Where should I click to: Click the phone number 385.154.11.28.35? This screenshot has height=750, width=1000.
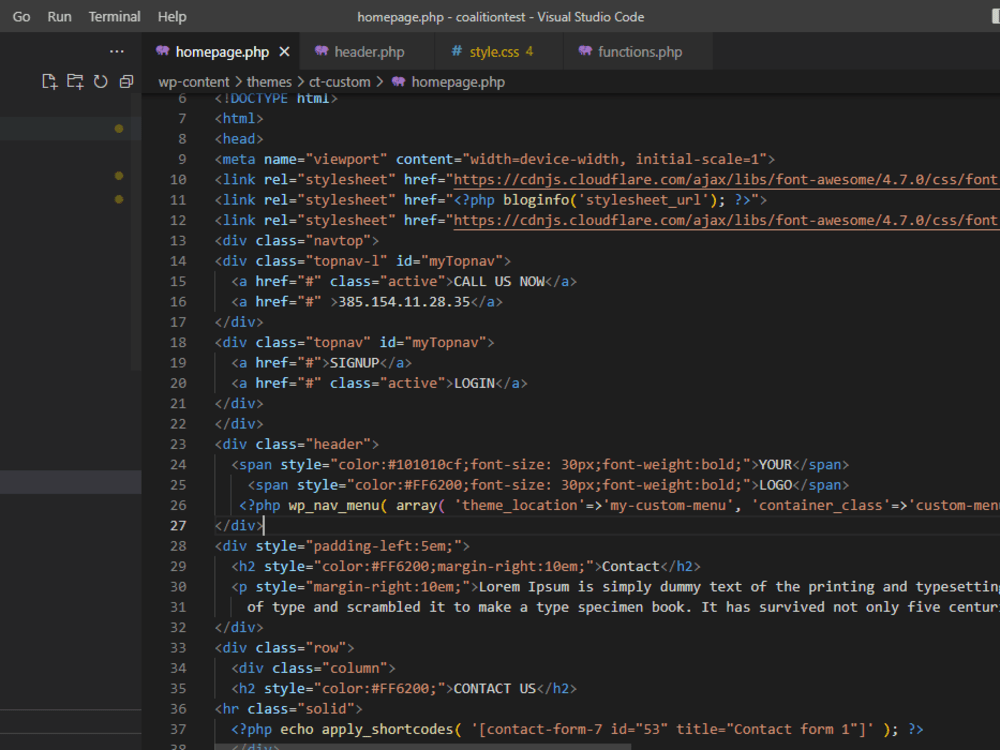pyautogui.click(x=404, y=302)
